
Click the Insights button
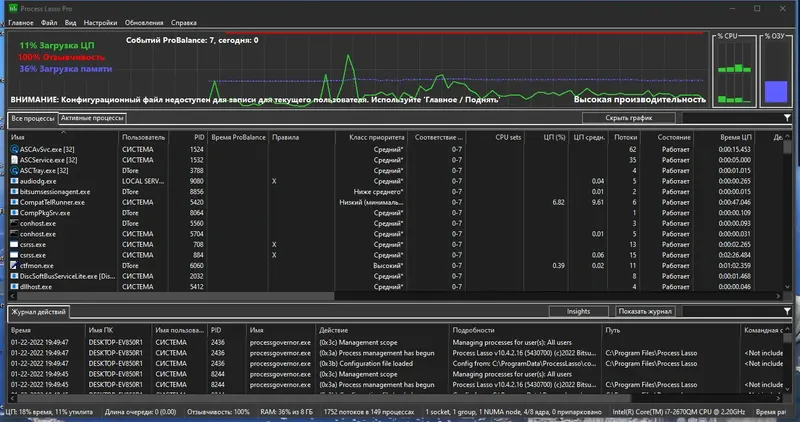(x=579, y=312)
